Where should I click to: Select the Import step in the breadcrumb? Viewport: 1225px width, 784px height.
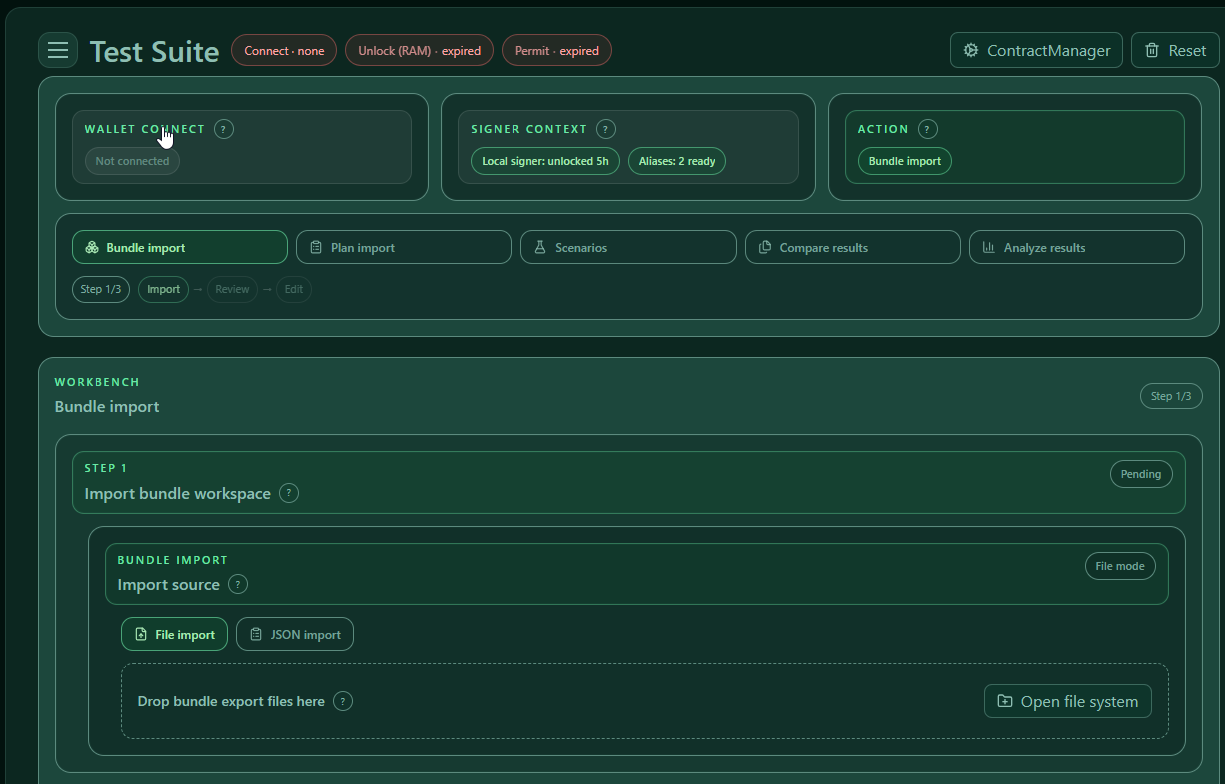(163, 289)
